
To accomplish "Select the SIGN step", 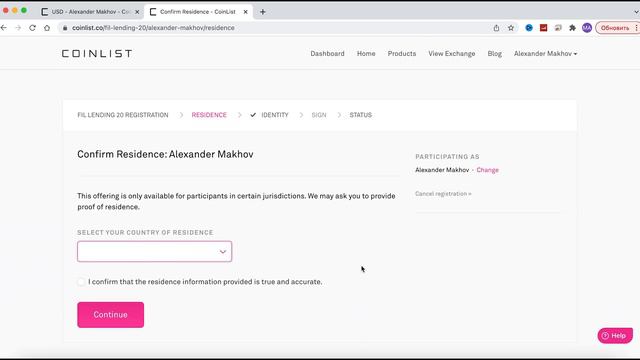I will click(319, 115).
